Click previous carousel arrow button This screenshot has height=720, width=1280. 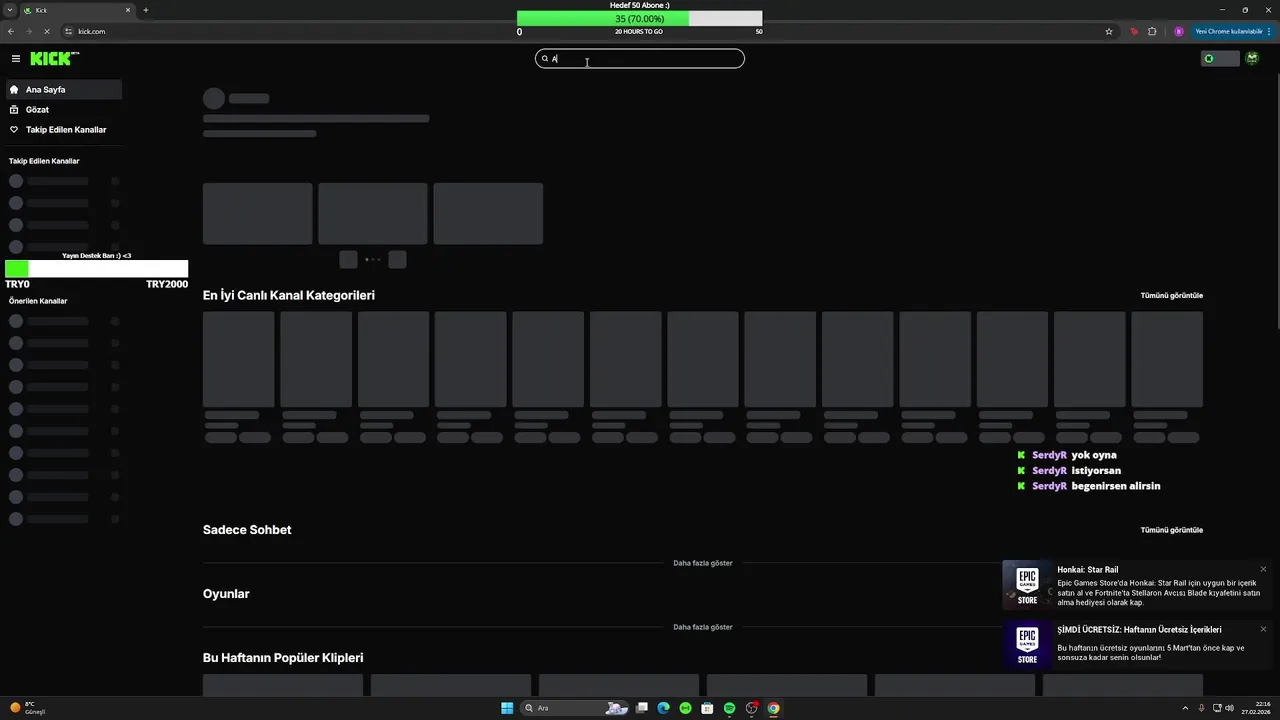348,259
